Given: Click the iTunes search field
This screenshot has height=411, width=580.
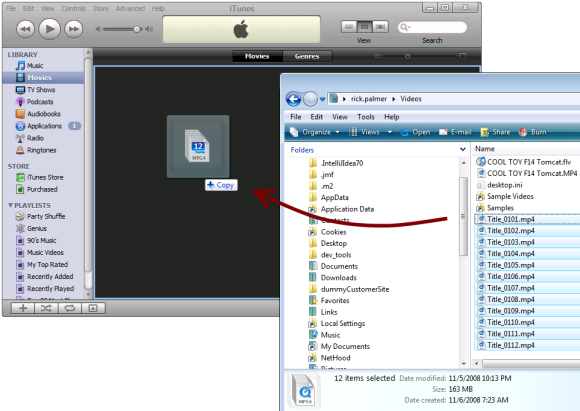Looking at the screenshot, I should click(432, 27).
